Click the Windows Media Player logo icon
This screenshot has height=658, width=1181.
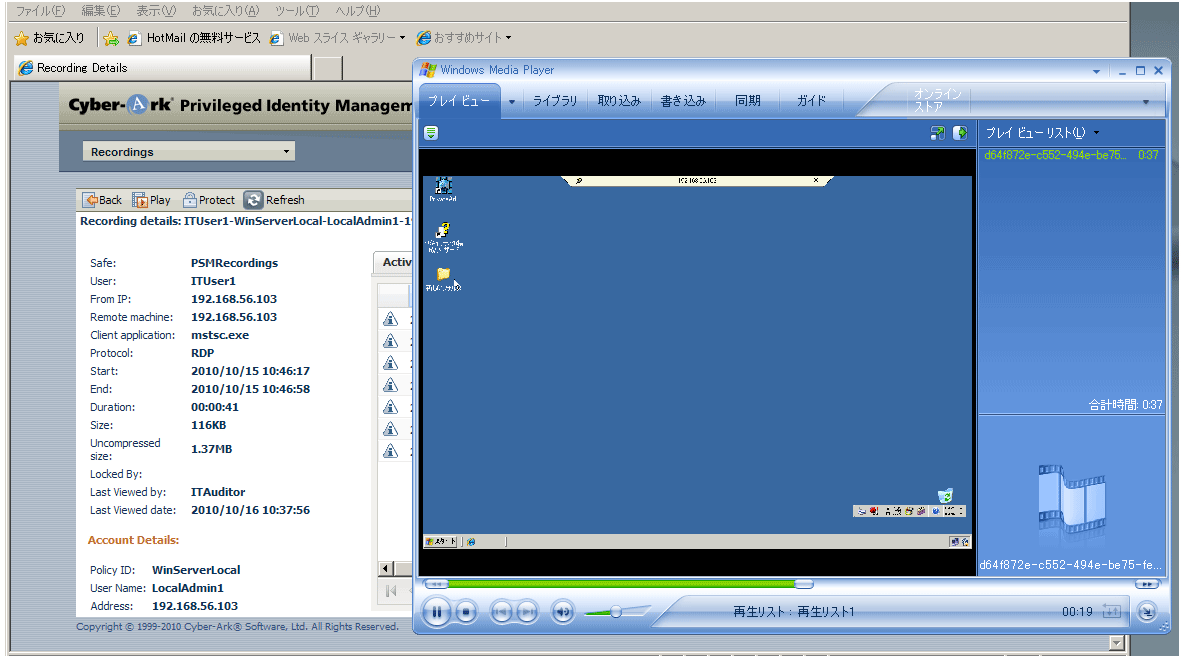pyautogui.click(x=428, y=70)
